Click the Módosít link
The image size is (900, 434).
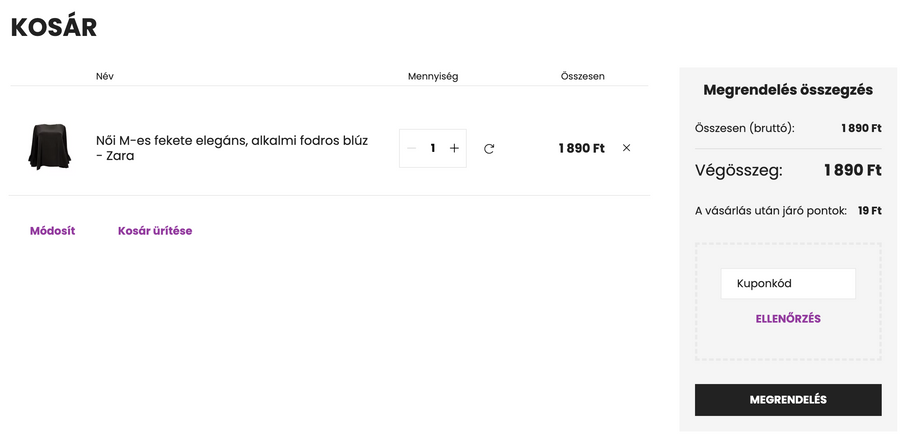pyautogui.click(x=52, y=231)
